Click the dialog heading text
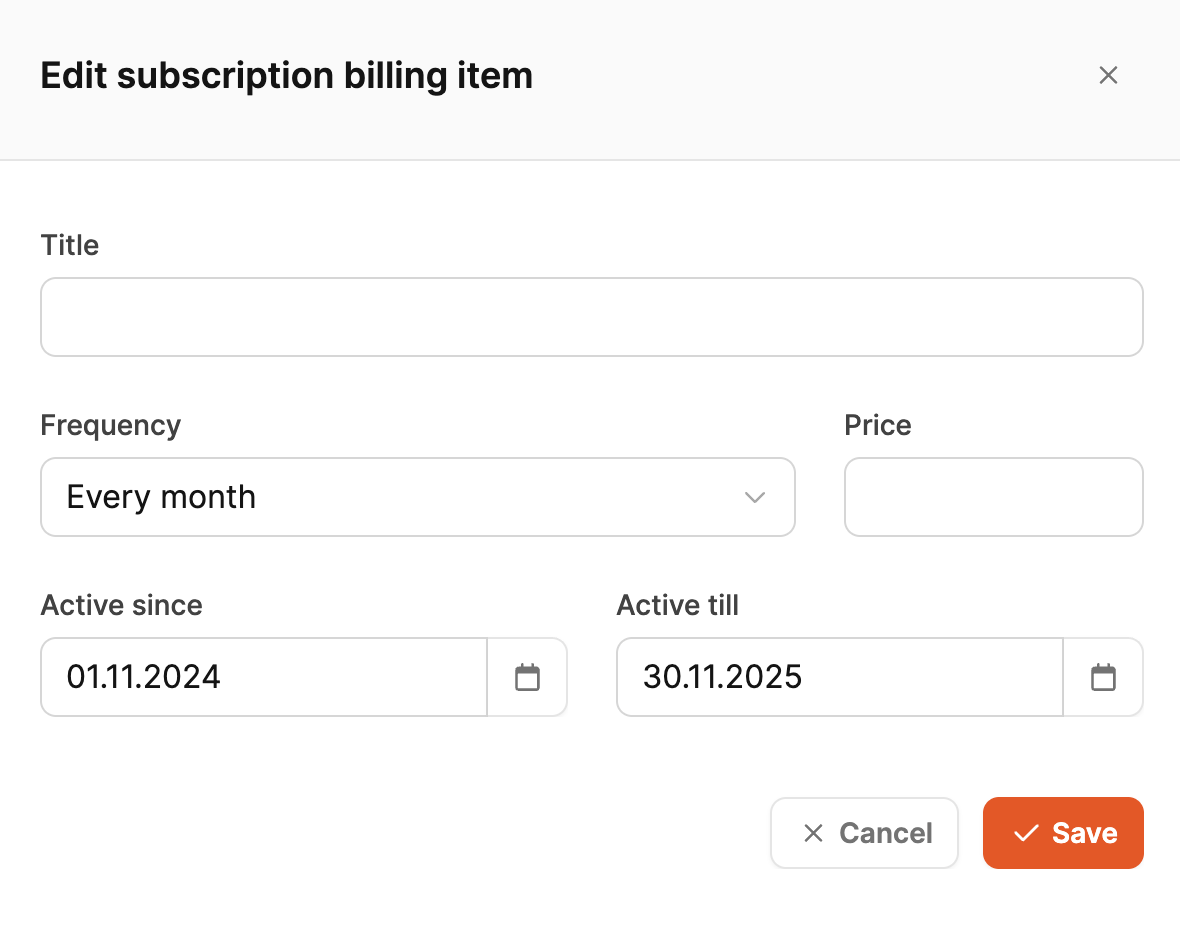Screen dimensions: 1180x926 286,76
